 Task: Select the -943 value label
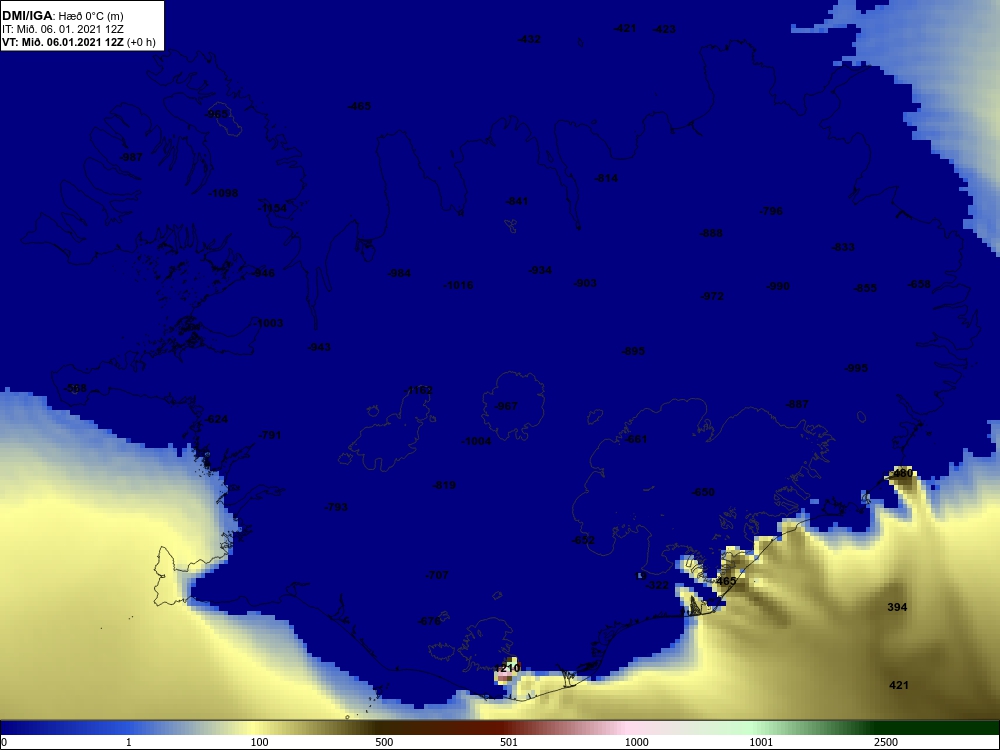point(319,348)
